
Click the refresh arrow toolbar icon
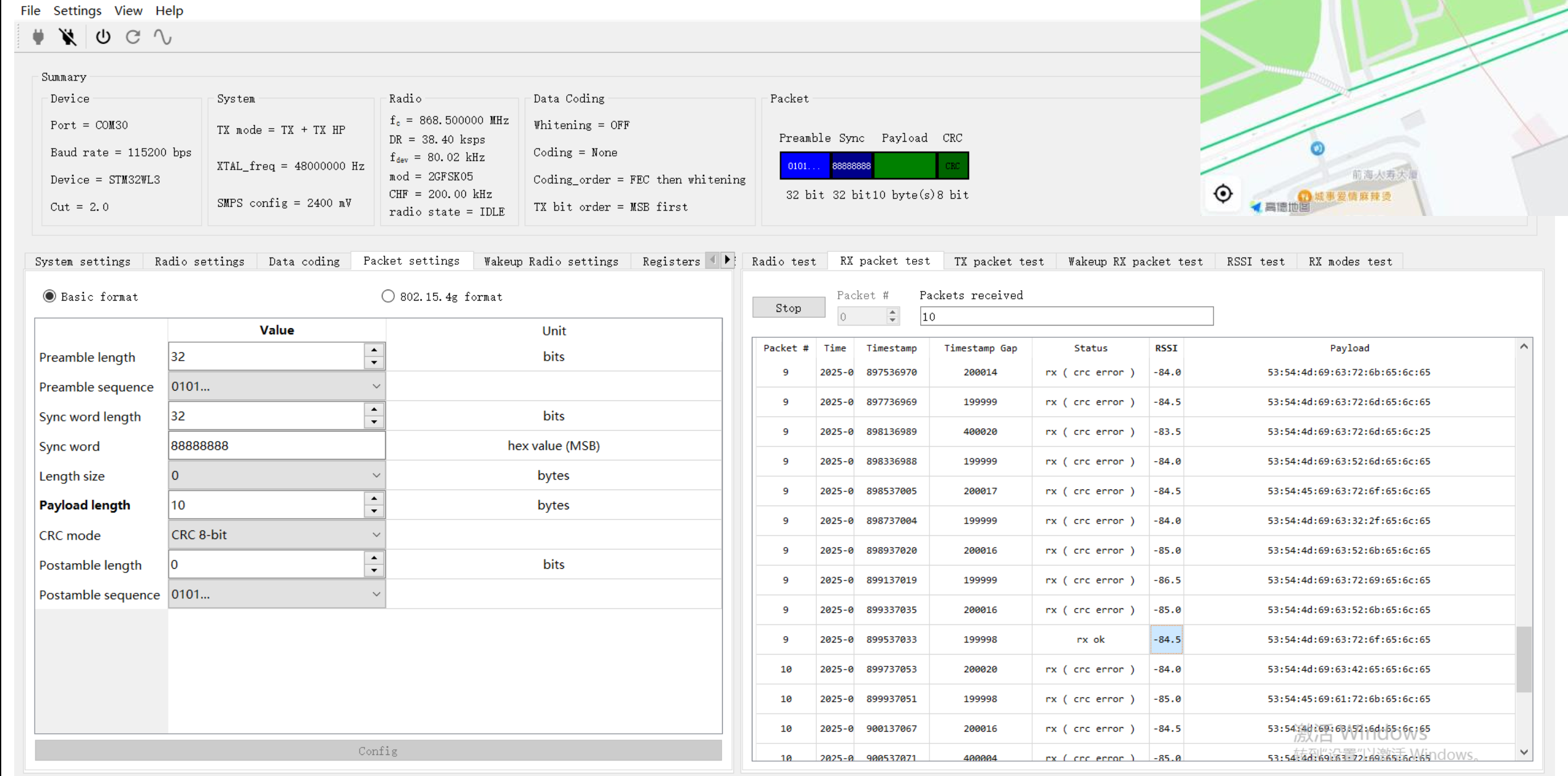133,37
